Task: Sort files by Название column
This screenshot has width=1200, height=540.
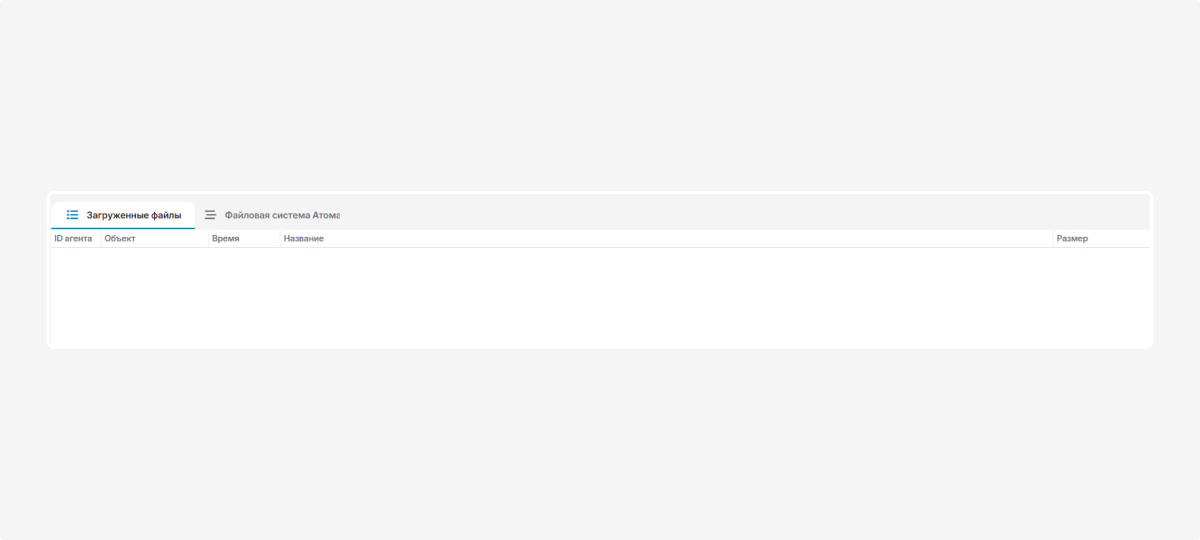Action: point(304,239)
